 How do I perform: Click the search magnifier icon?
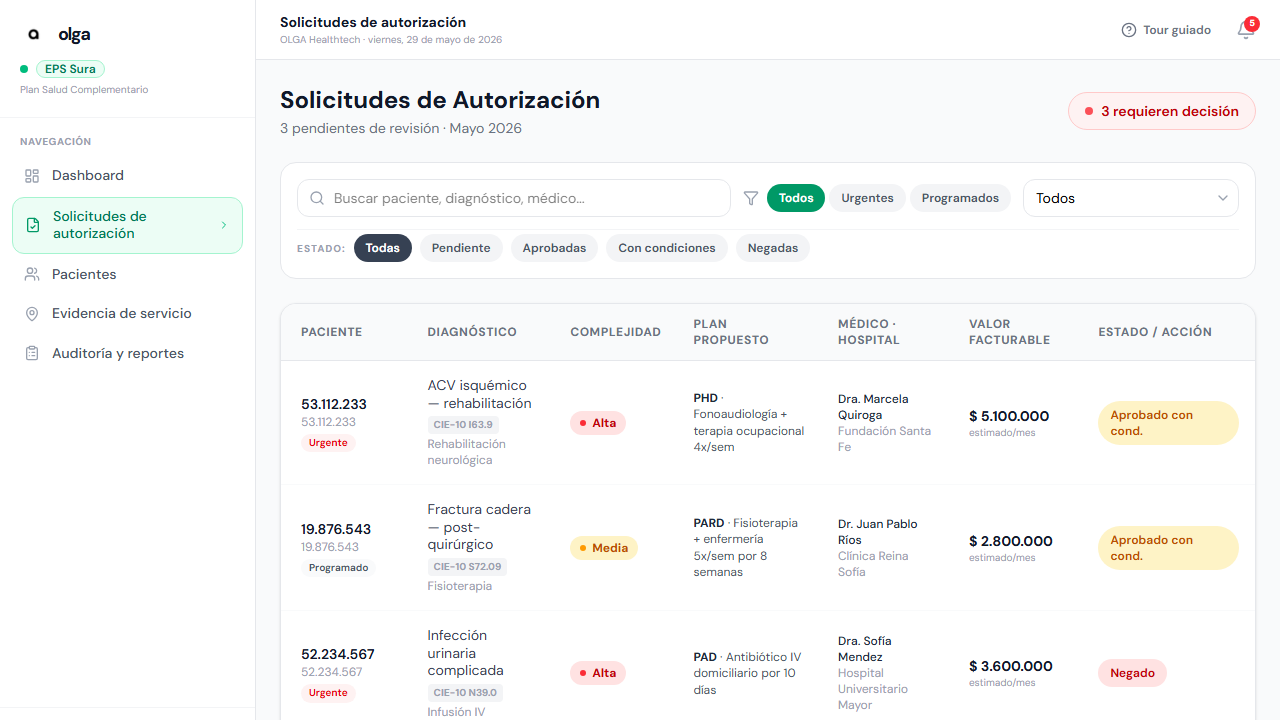pyautogui.click(x=317, y=198)
